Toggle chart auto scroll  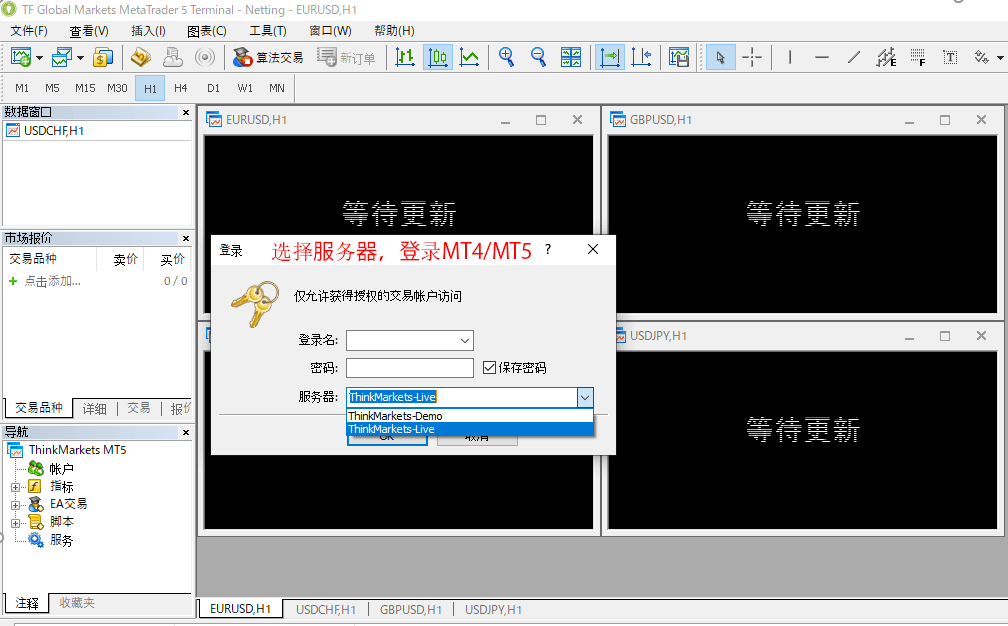(x=609, y=57)
